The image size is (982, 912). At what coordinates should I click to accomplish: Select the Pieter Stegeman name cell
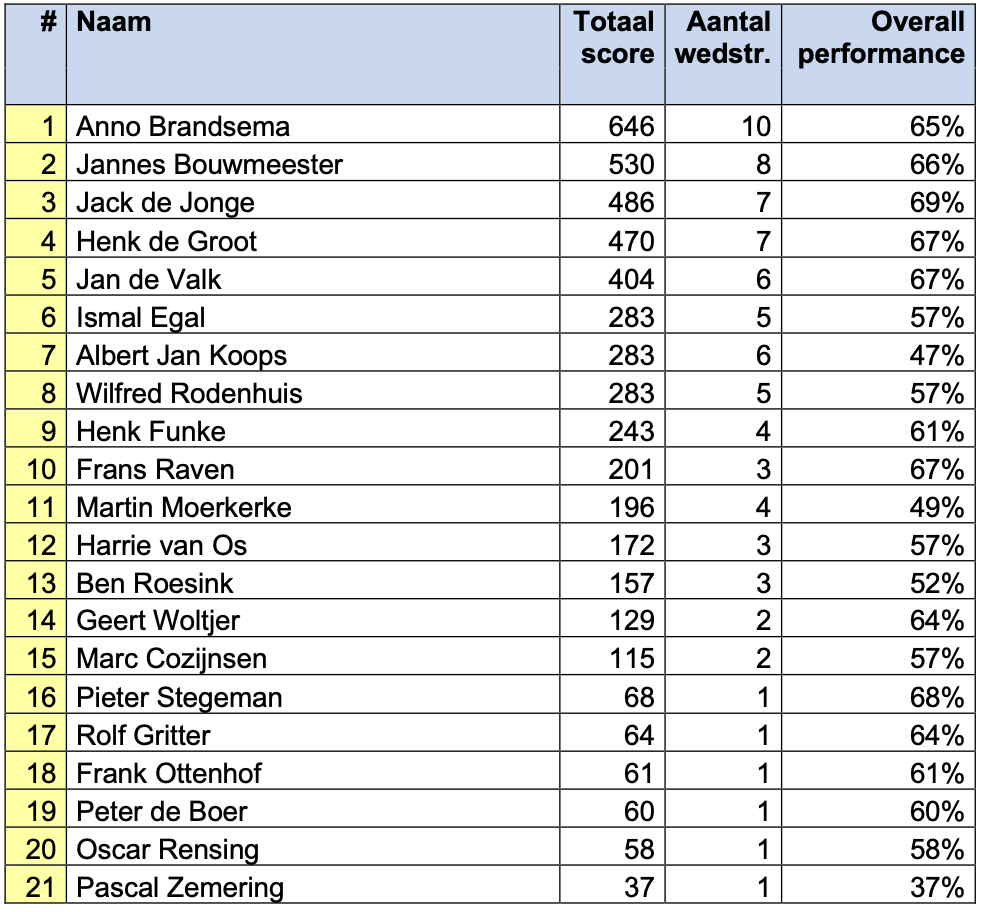(313, 695)
